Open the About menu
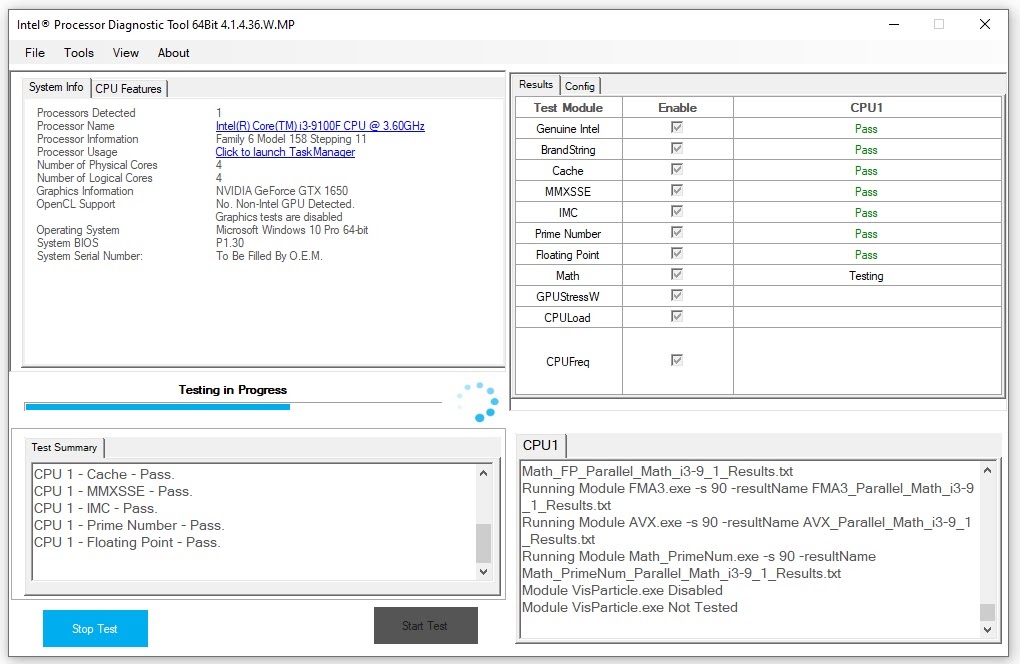 [x=174, y=53]
